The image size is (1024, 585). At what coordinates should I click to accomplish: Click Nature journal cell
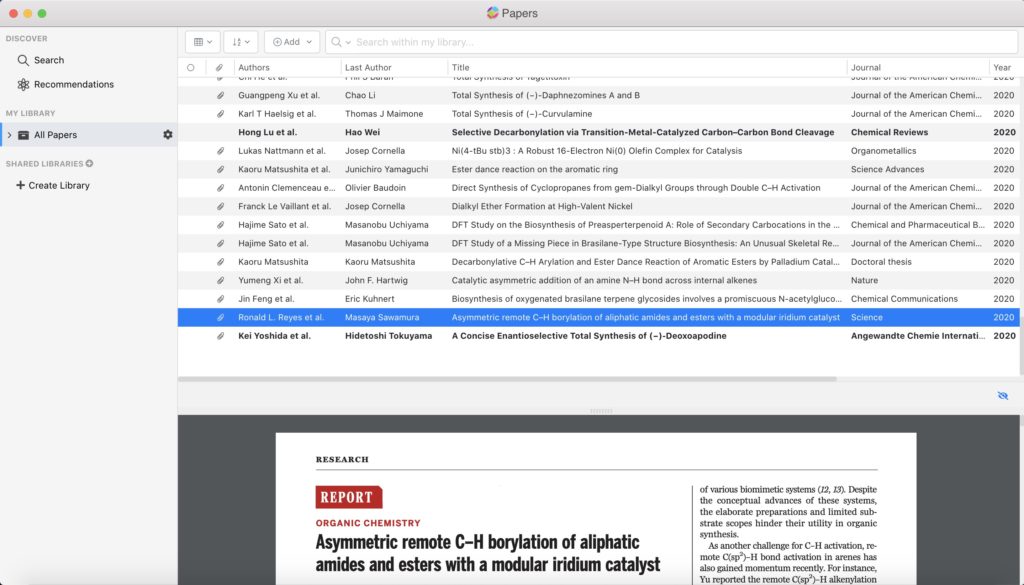coord(864,280)
